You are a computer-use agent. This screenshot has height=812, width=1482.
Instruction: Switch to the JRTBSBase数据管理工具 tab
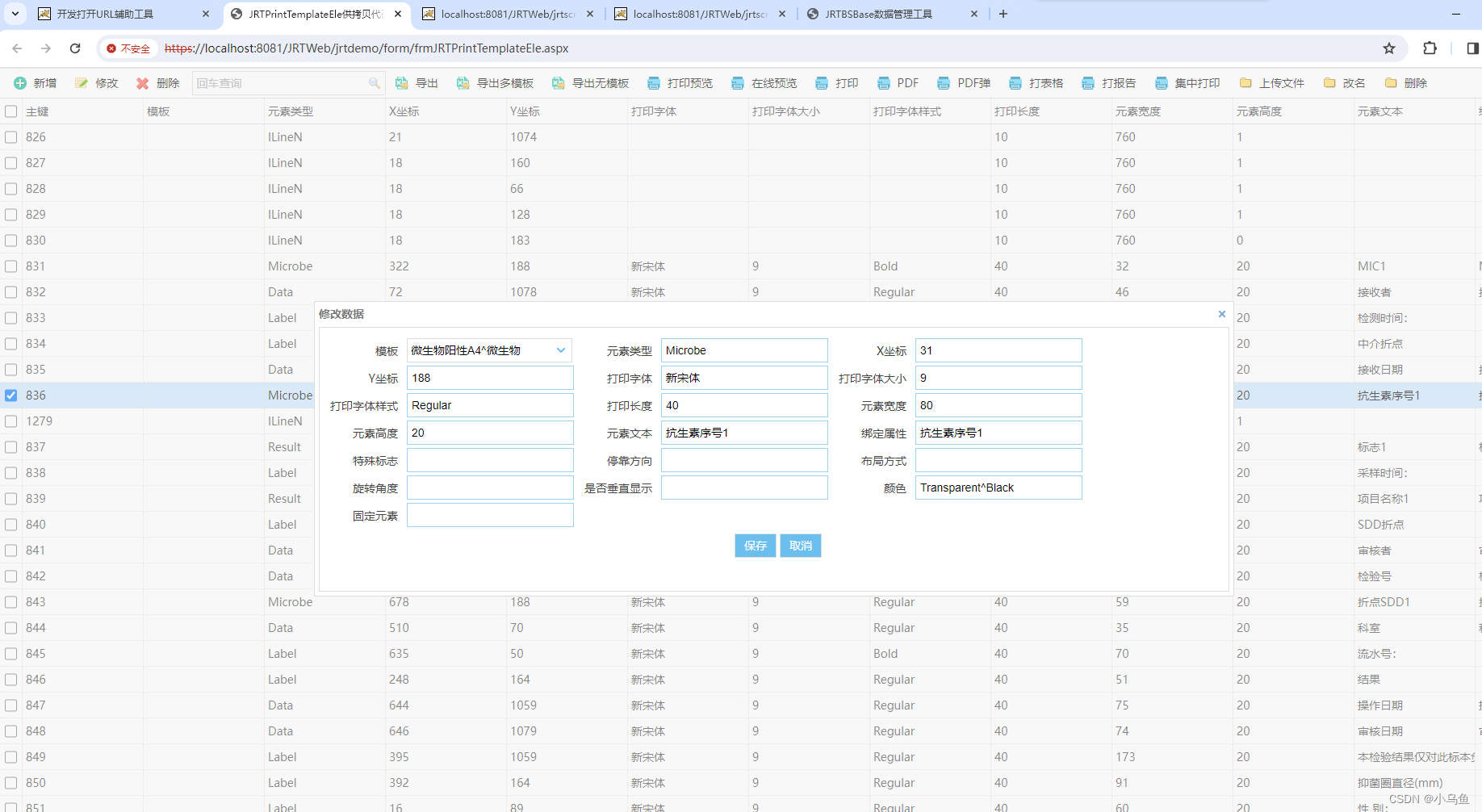[x=893, y=14]
